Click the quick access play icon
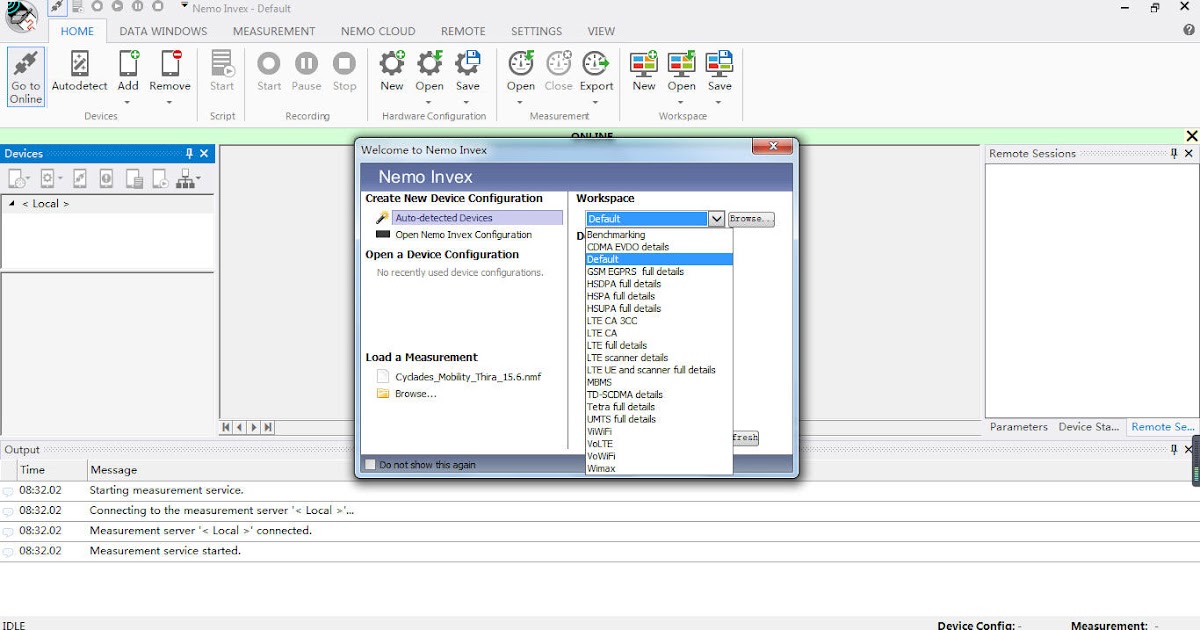1200x630 pixels. [x=117, y=7]
